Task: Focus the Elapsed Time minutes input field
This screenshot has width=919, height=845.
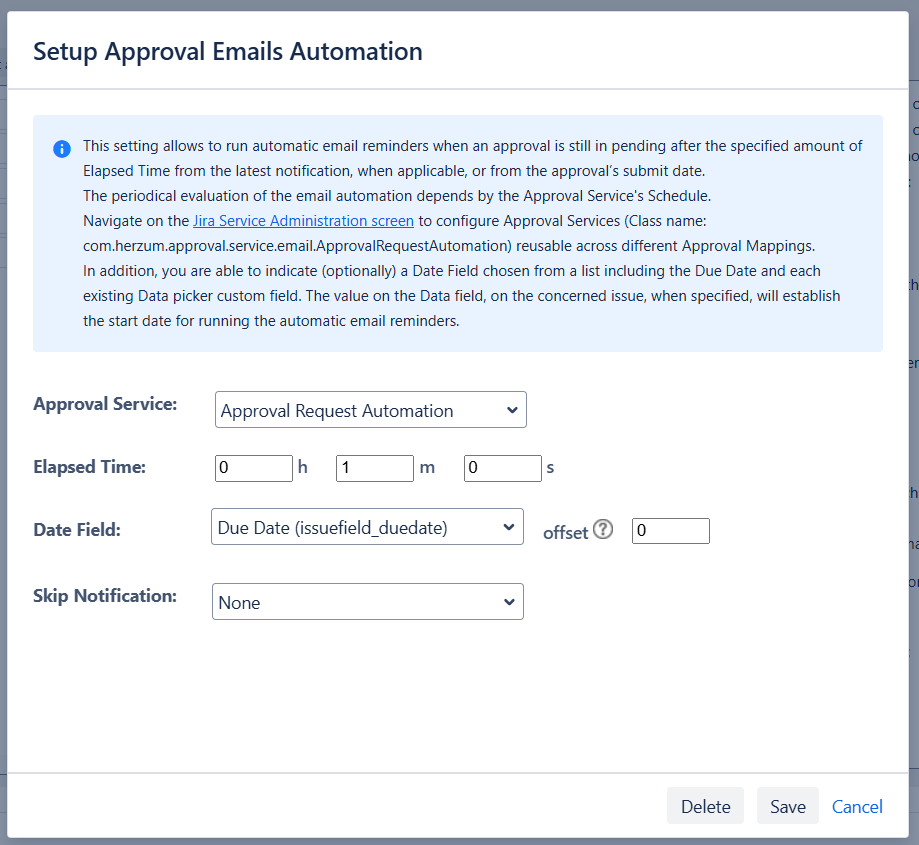Action: click(374, 468)
